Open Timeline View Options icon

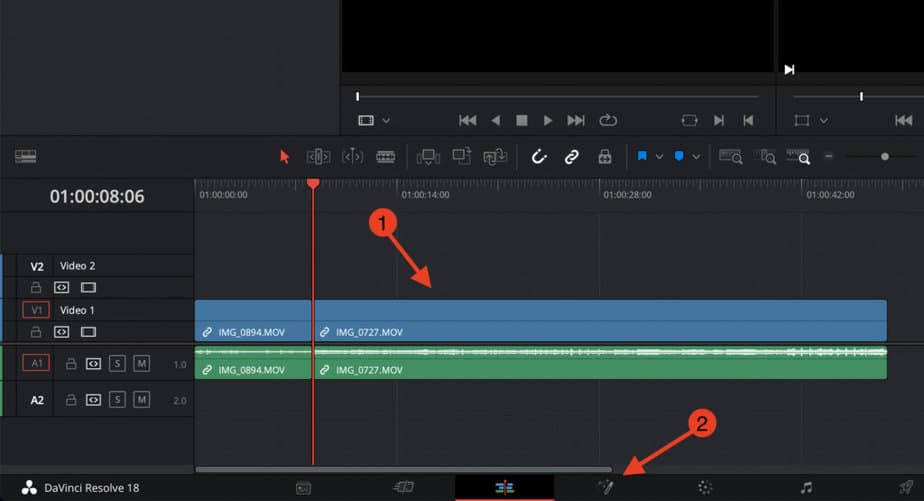(x=25, y=157)
